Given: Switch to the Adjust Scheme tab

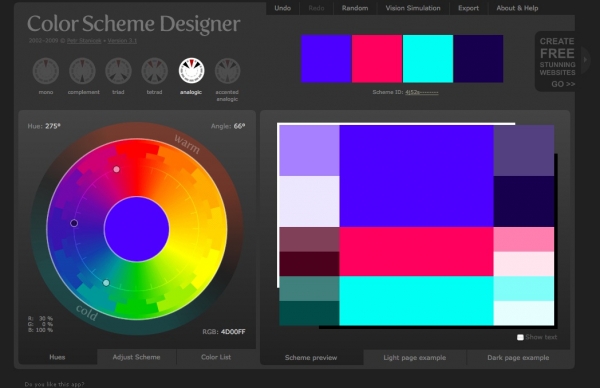Looking at the screenshot, I should coord(137,357).
